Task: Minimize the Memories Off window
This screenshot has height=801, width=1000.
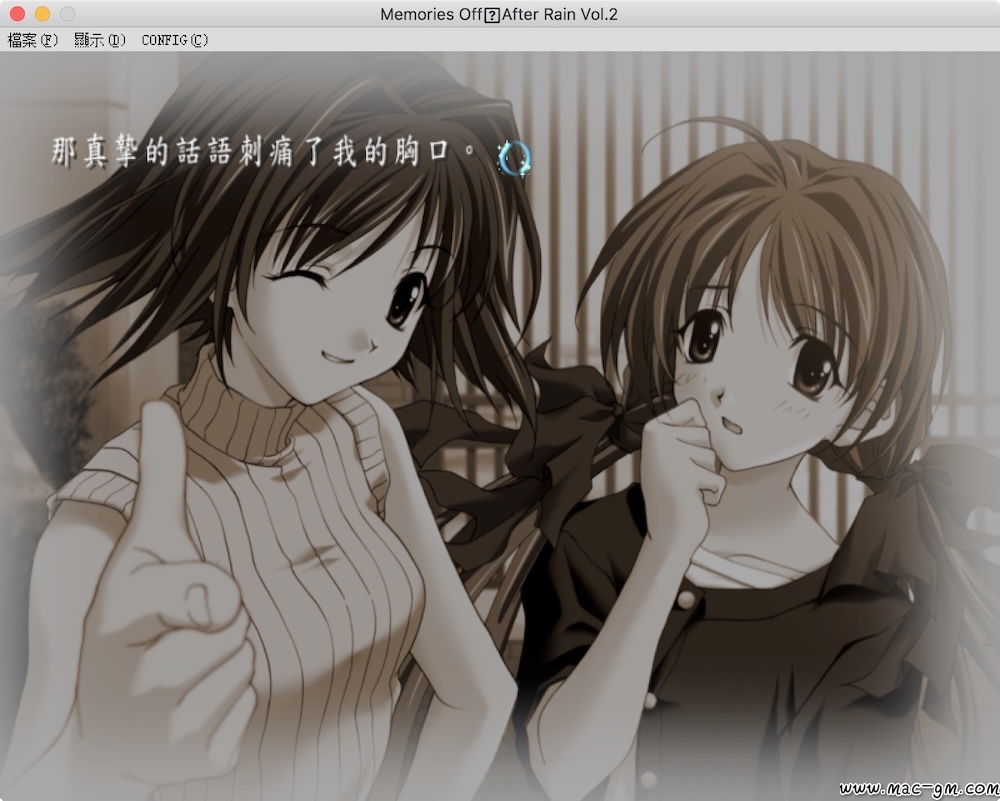Action: tap(42, 13)
